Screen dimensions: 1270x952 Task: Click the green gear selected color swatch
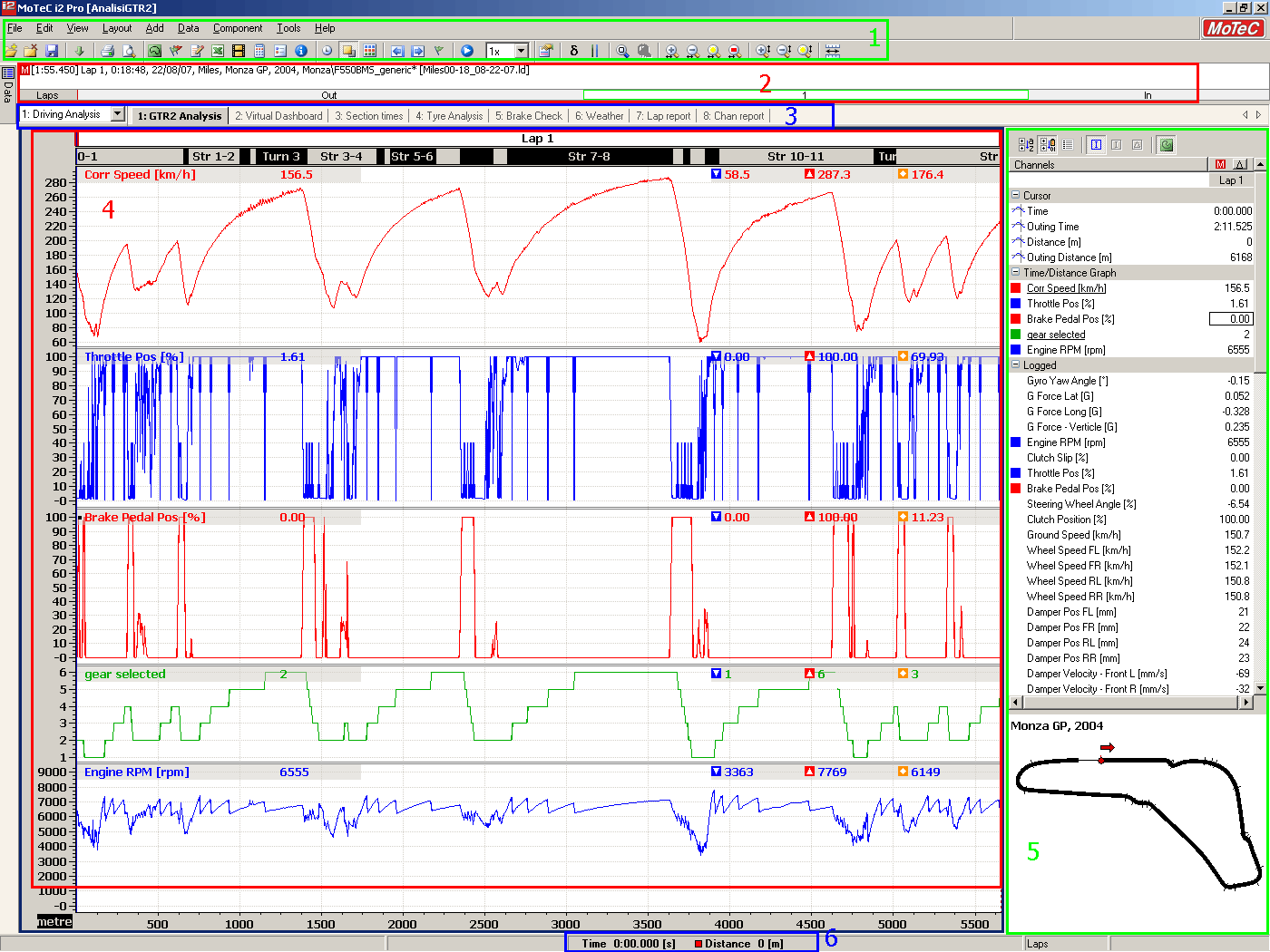coord(1016,335)
